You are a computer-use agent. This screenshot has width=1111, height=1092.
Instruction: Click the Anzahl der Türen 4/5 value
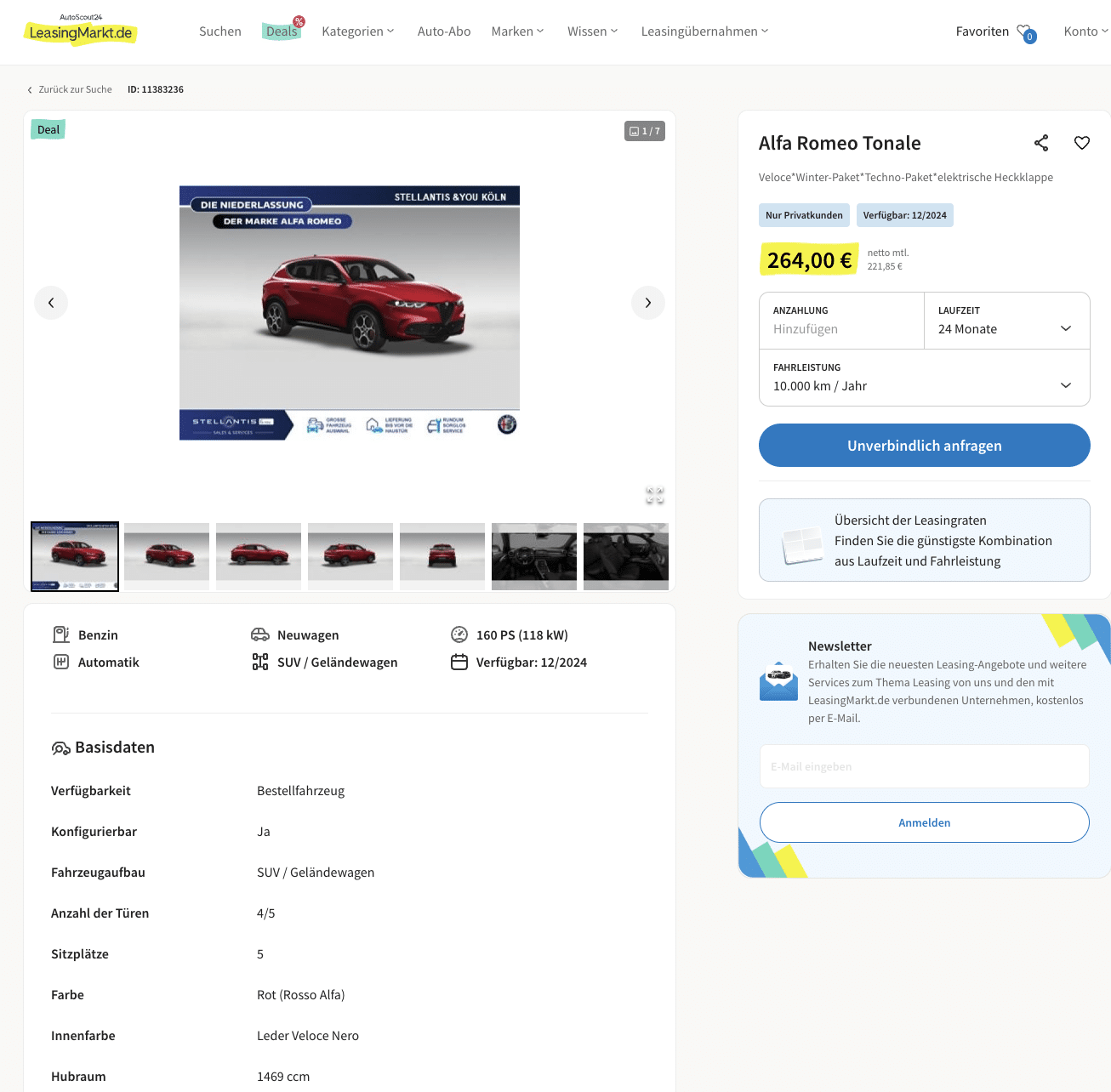[x=266, y=913]
